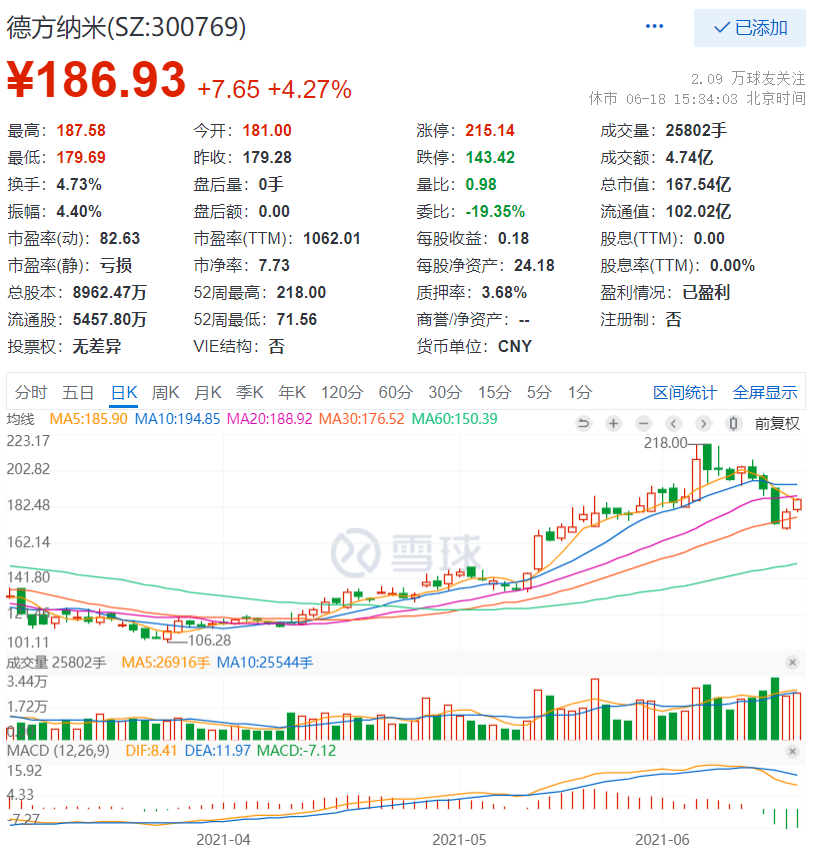Click the volume MA5:26916手 label
Image resolution: width=821 pixels, height=861 pixels.
(x=166, y=662)
